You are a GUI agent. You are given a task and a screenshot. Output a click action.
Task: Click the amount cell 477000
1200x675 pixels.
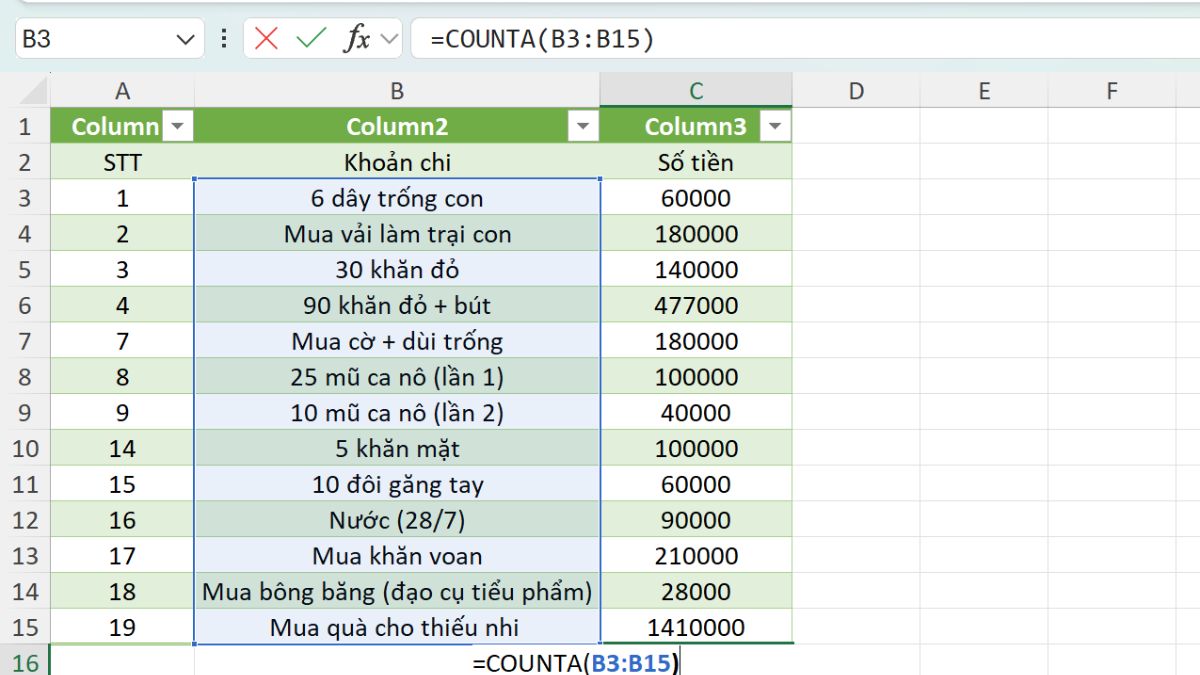click(x=696, y=305)
